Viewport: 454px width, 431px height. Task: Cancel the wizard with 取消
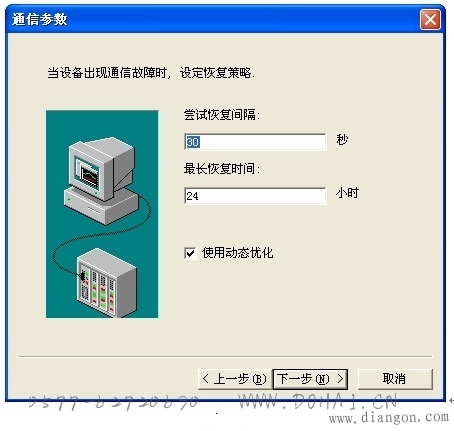(x=395, y=379)
